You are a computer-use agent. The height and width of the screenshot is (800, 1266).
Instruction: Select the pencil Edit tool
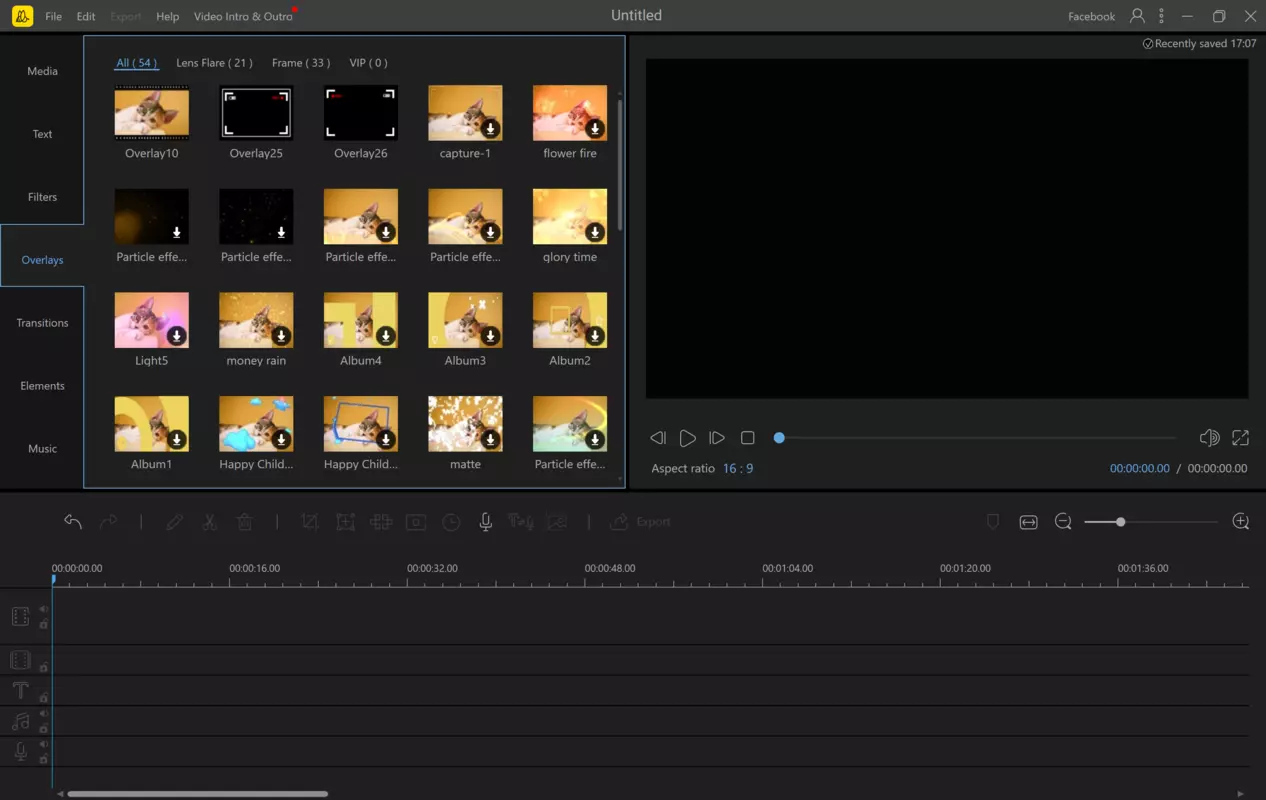(174, 521)
